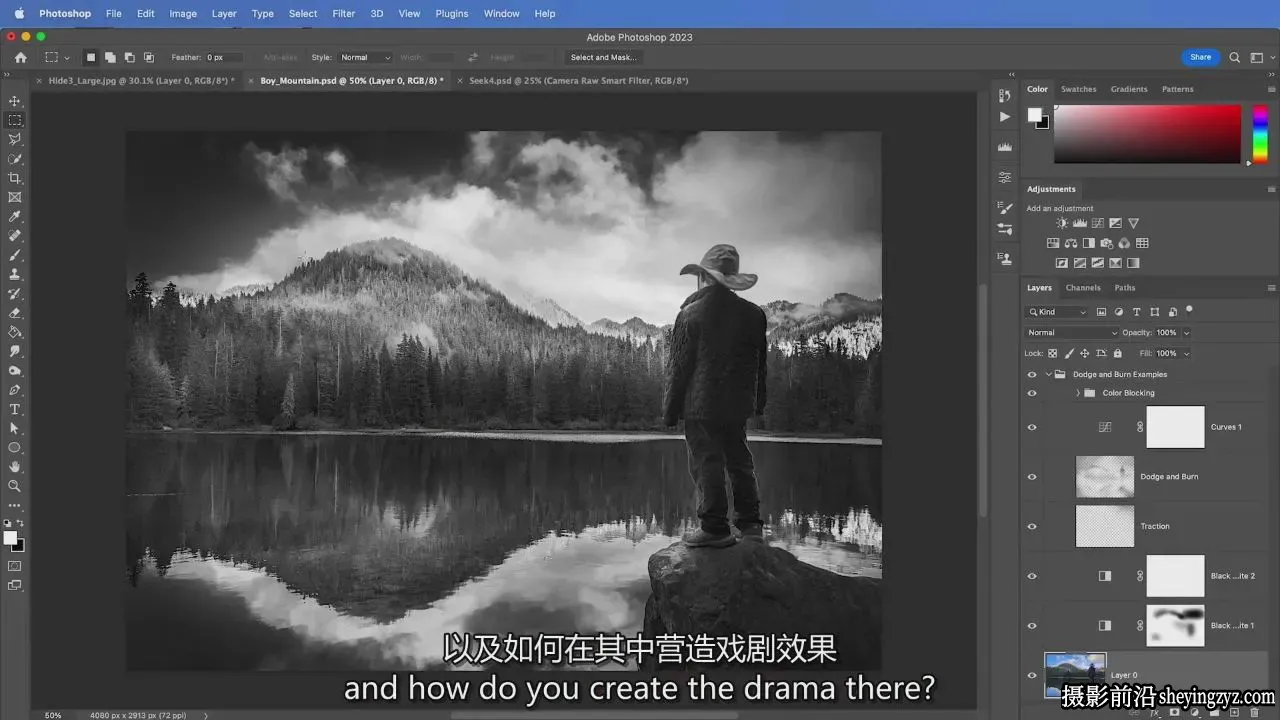Add a Levels adjustment
Image resolution: width=1280 pixels, height=720 pixels.
(x=1080, y=223)
